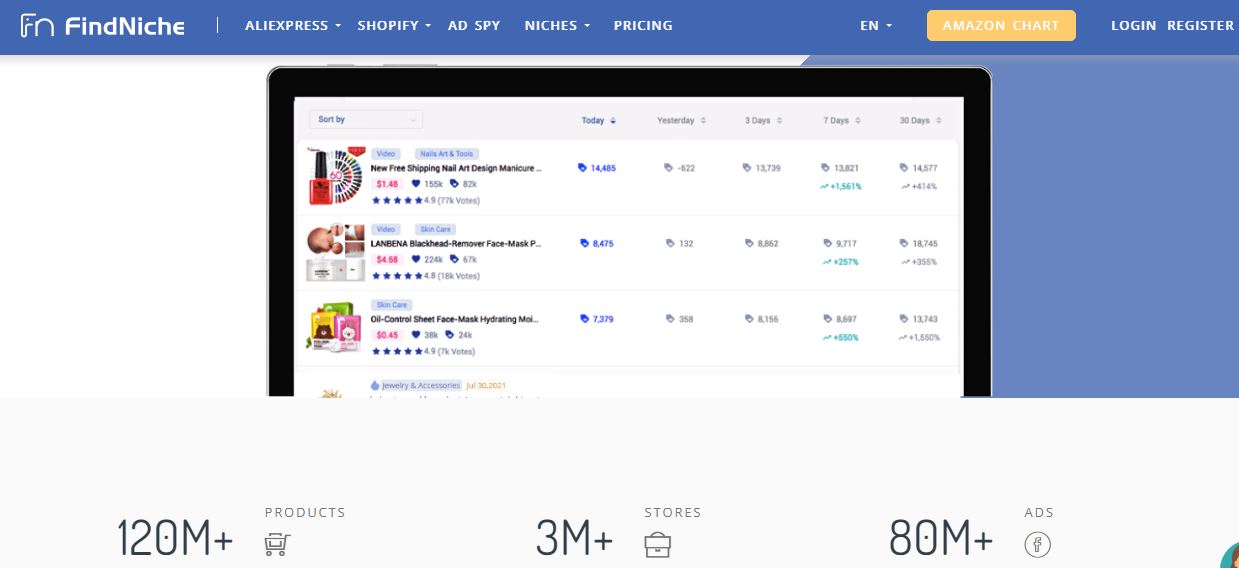The height and width of the screenshot is (568, 1239).
Task: Click the 3M+ stores figure
Action: (574, 538)
